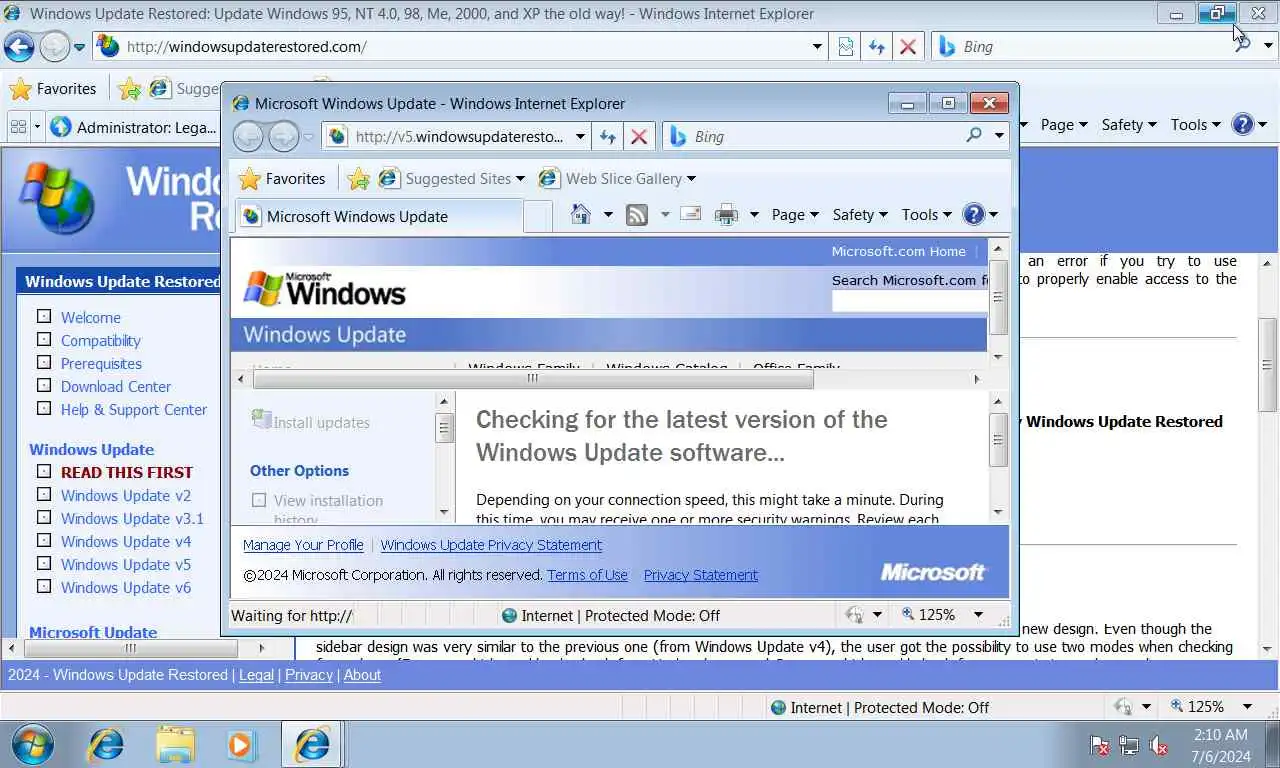Click View installation history option
Viewport: 1280px width, 768px height.
click(328, 508)
